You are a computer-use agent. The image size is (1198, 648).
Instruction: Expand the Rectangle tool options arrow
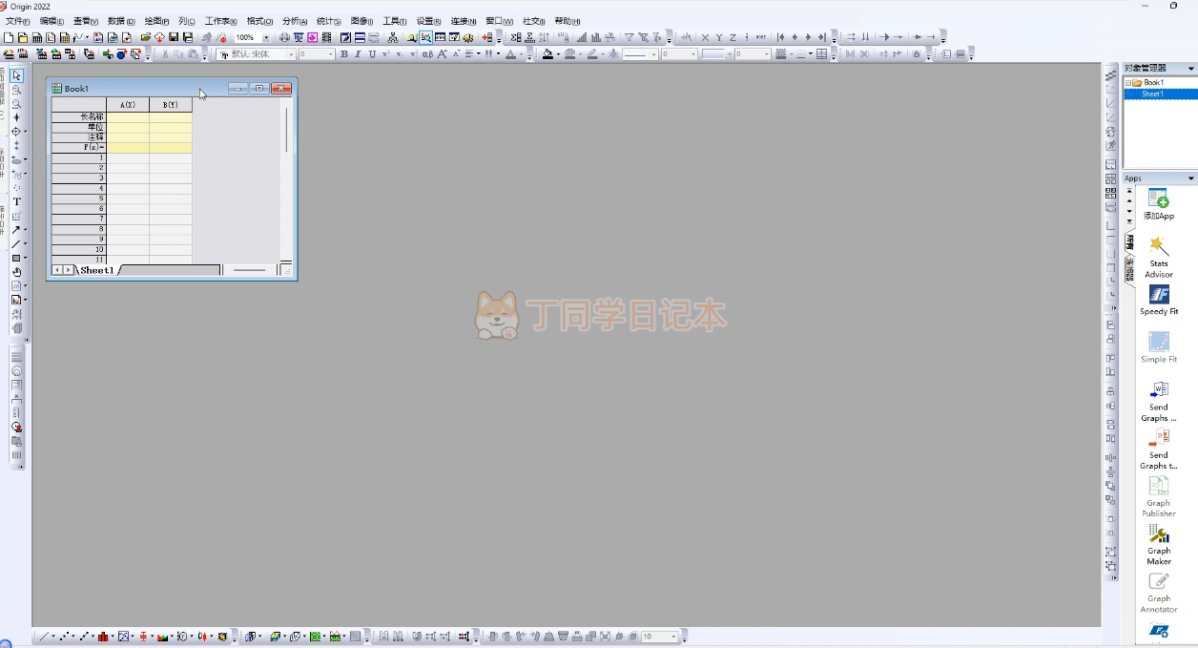25,258
